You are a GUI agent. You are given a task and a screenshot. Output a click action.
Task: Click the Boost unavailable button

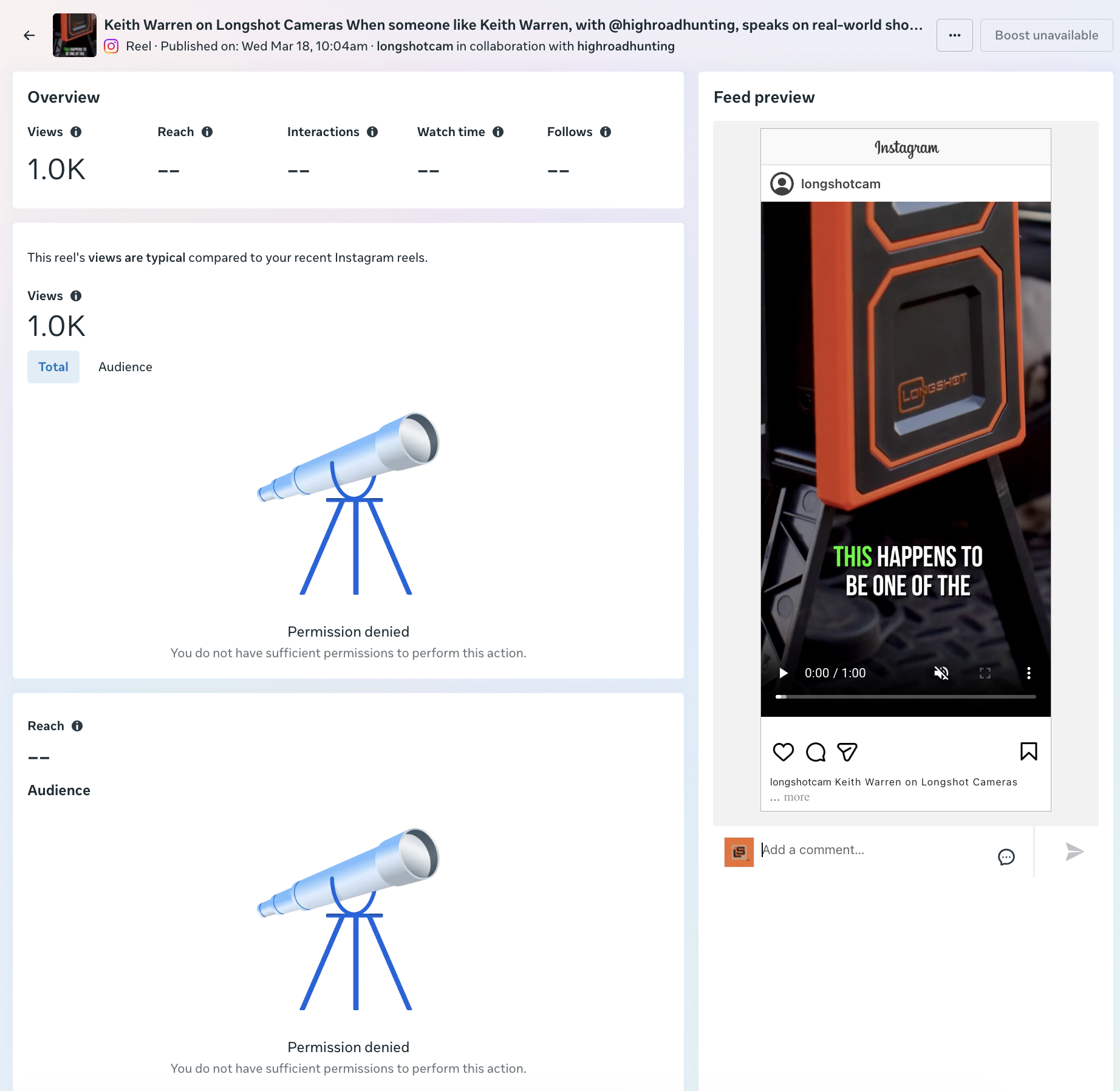[1047, 35]
